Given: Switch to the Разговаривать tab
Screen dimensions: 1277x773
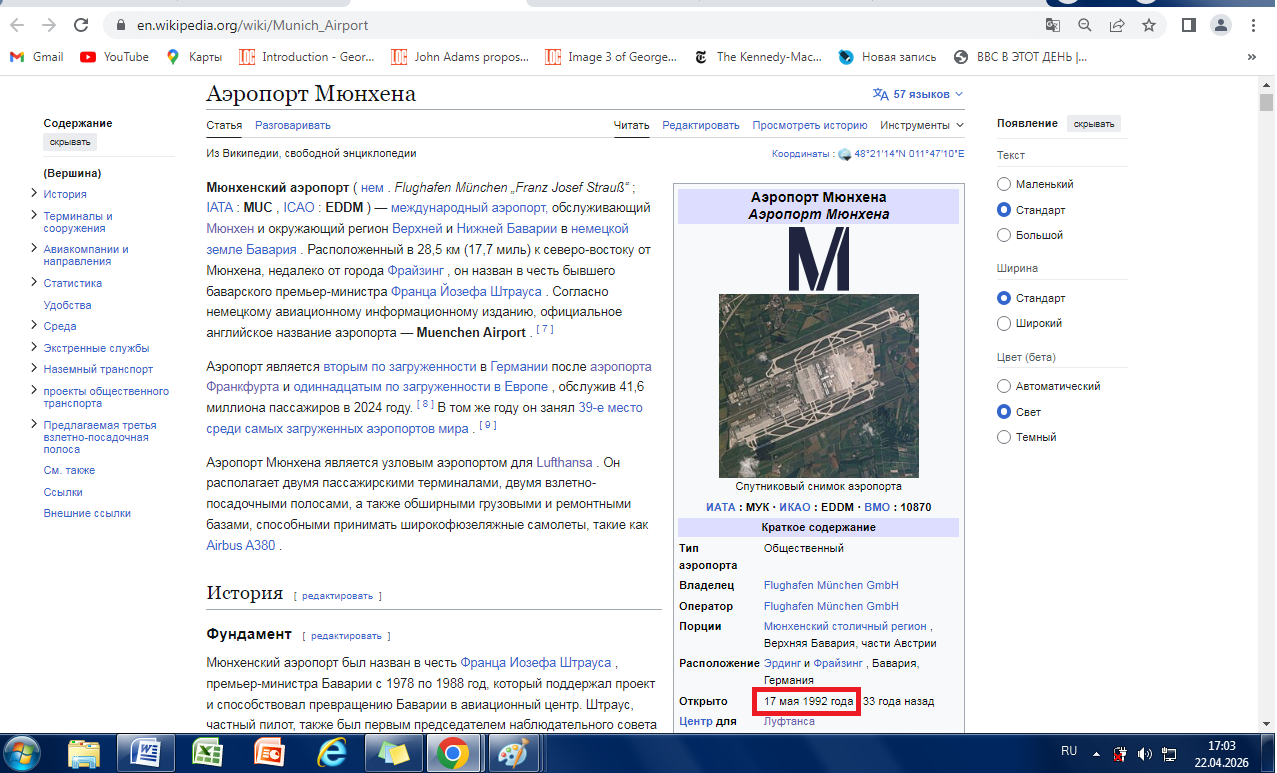Looking at the screenshot, I should click(x=292, y=125).
